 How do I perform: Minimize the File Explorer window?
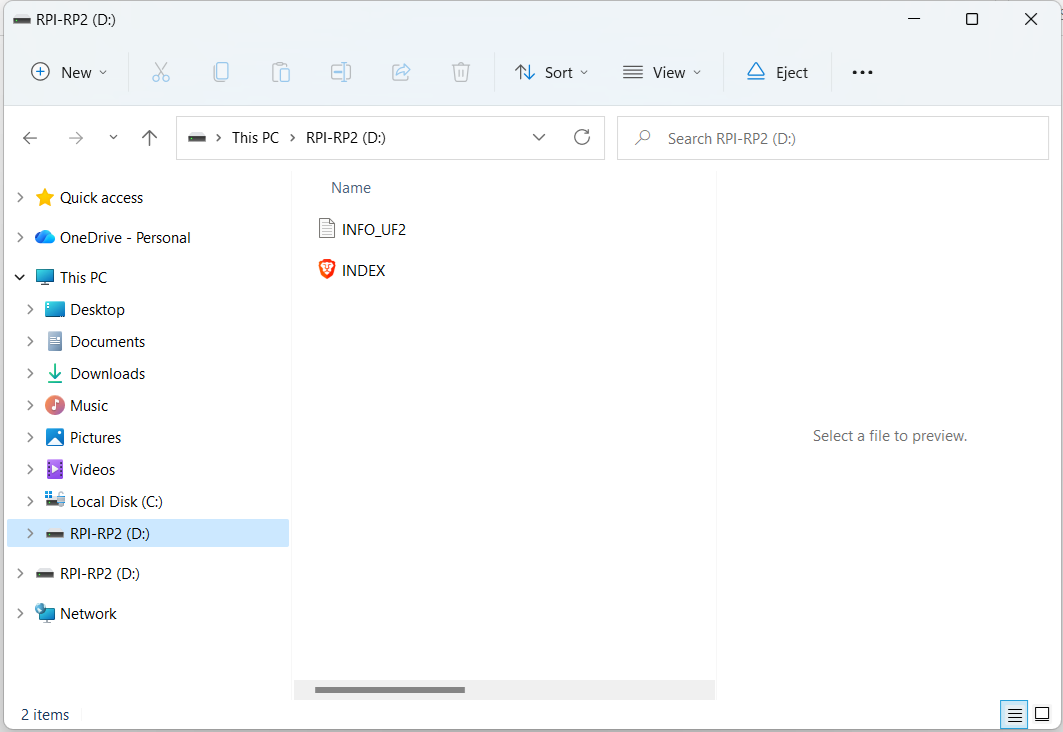(914, 19)
